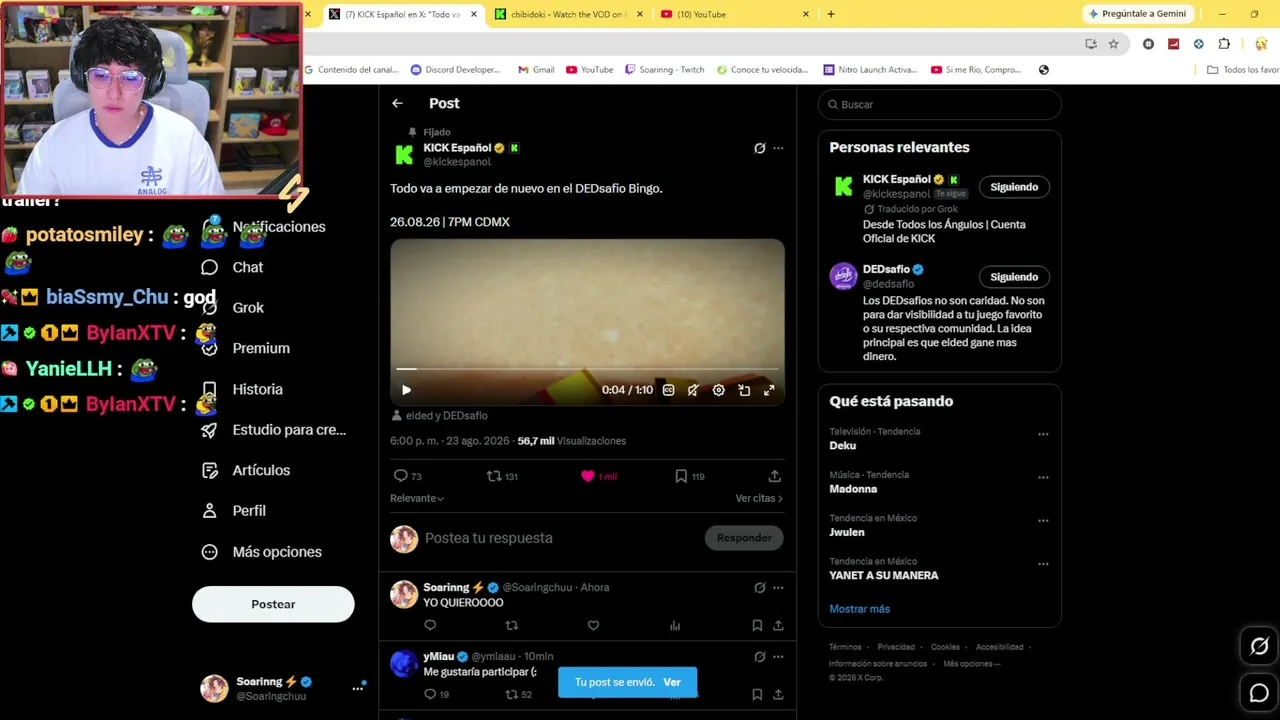Viewport: 1280px width, 720px height.
Task: Open more options on Soarinng's reply
Action: pyautogui.click(x=778, y=588)
